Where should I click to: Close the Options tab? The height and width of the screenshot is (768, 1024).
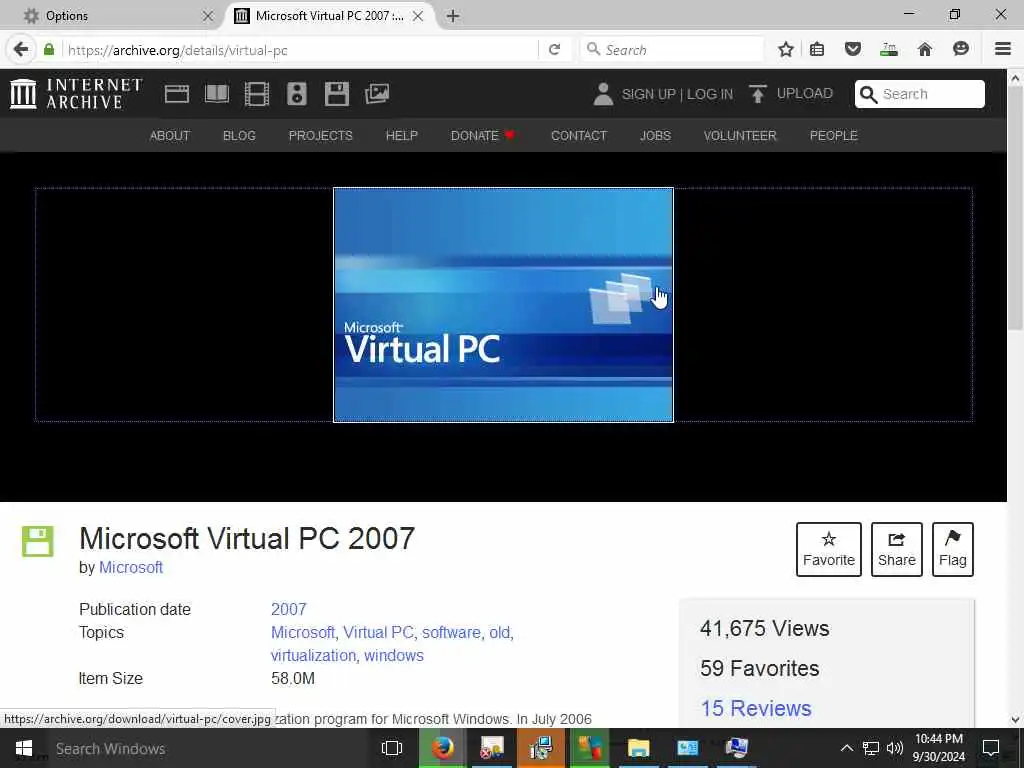pyautogui.click(x=208, y=16)
